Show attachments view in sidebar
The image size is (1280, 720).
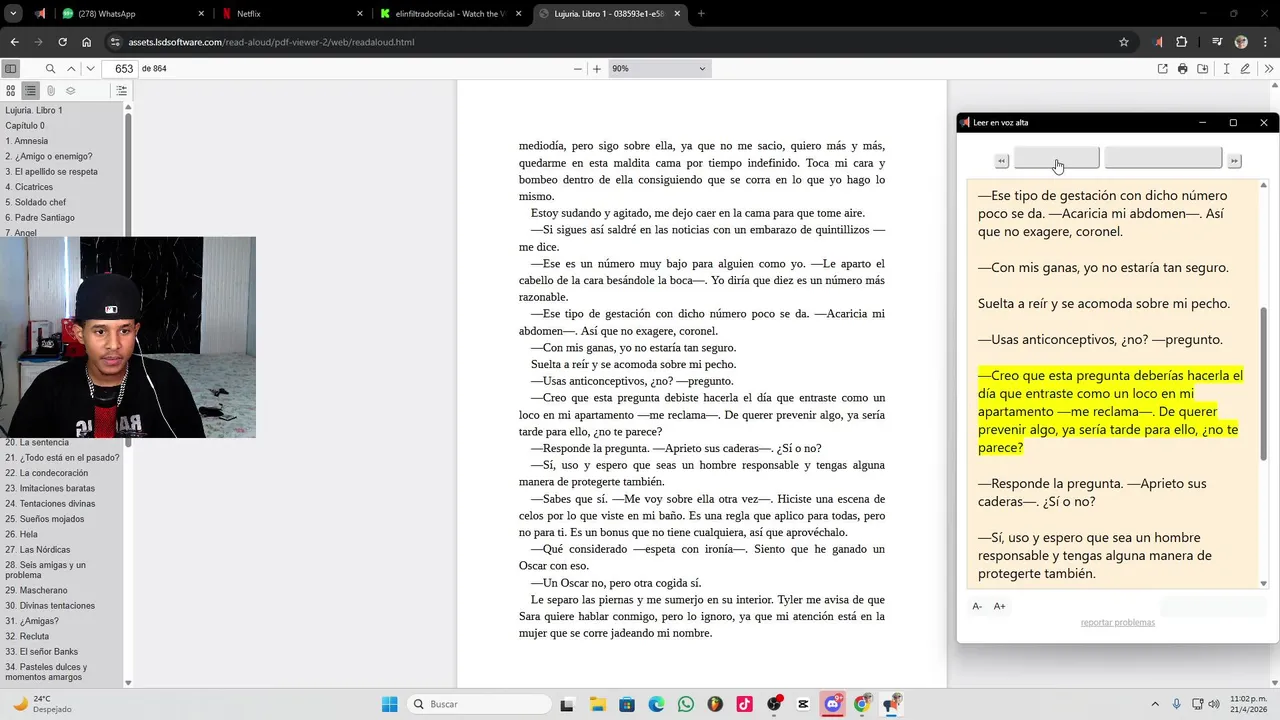pos(50,91)
